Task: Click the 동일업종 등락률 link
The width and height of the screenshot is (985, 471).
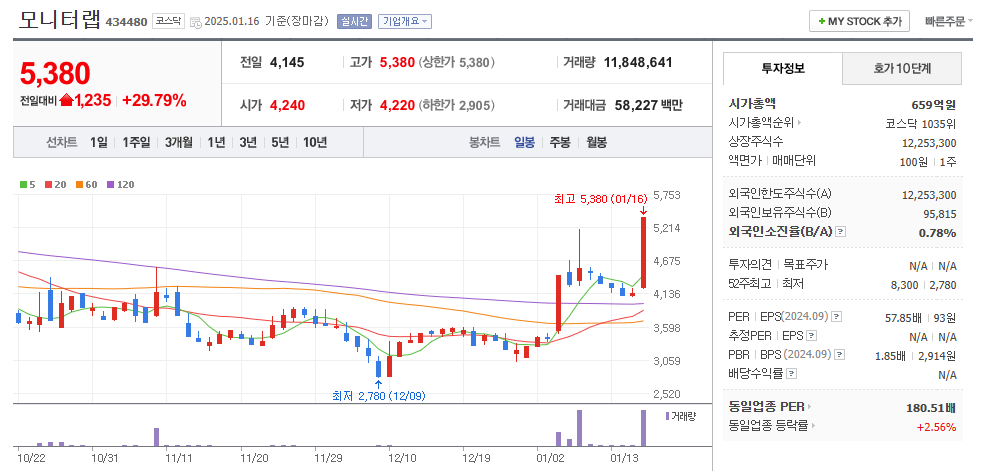Action: [x=768, y=426]
